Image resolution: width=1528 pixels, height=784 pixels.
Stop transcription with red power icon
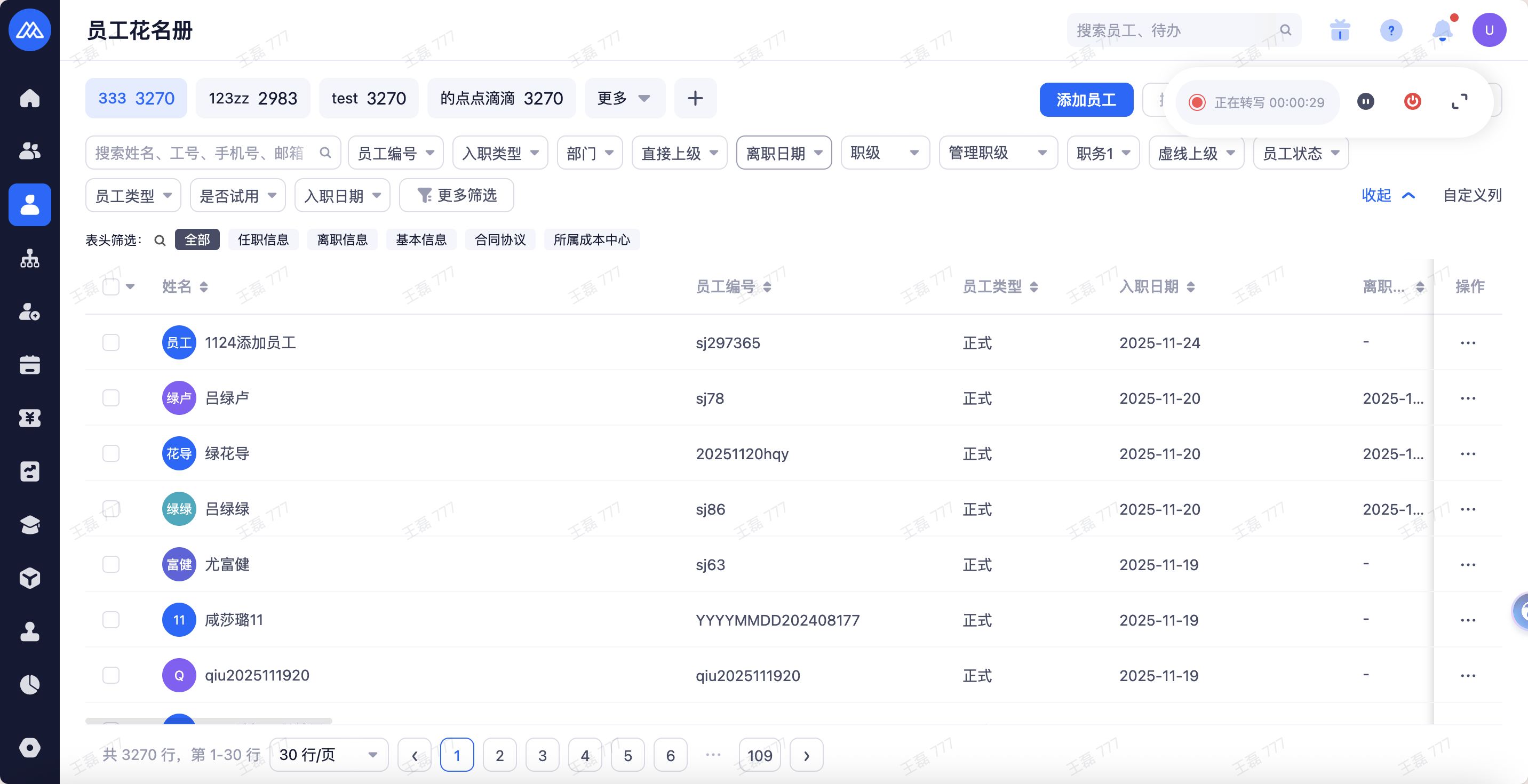pos(1412,102)
